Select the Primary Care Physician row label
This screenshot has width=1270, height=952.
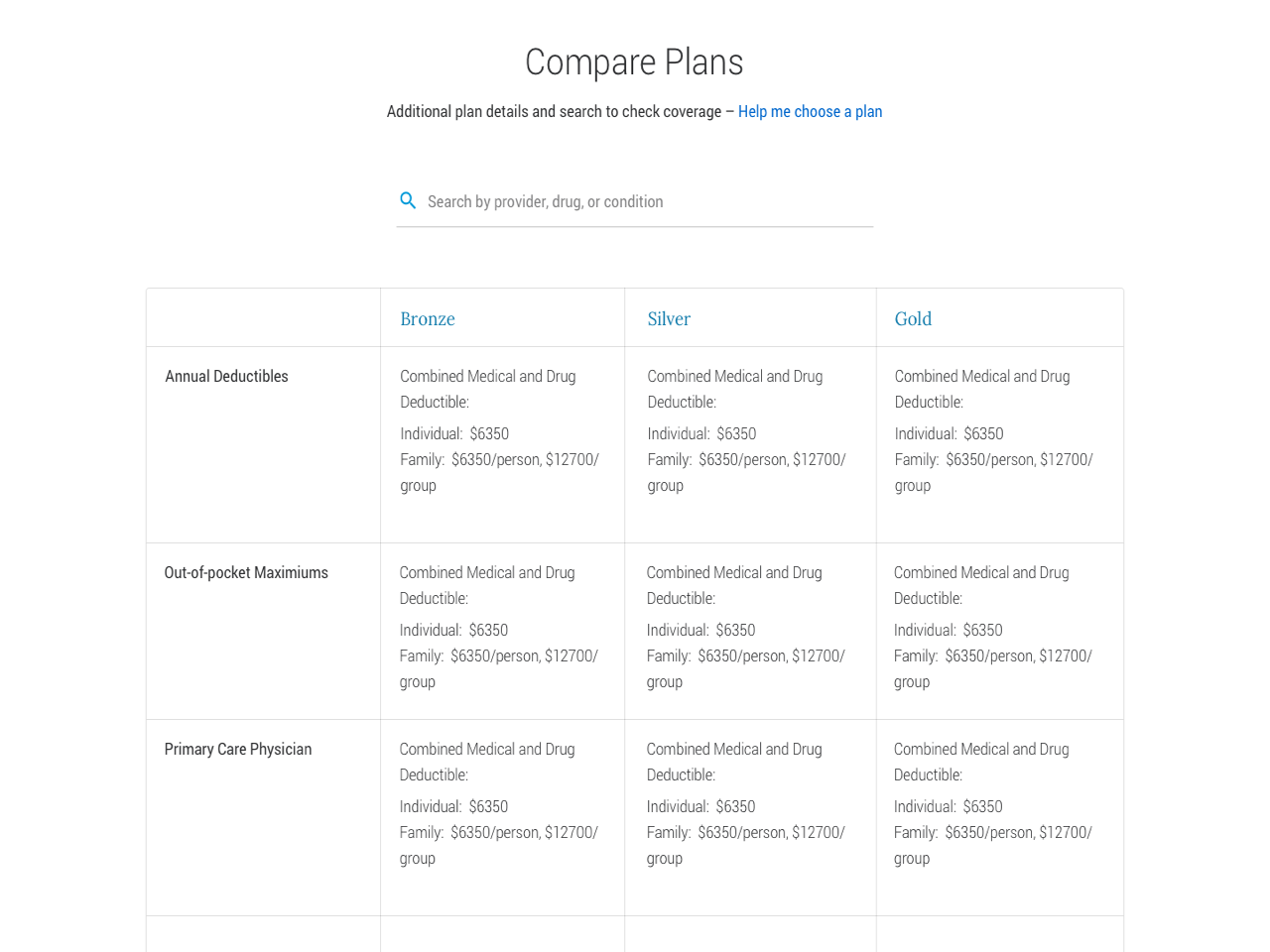(238, 750)
